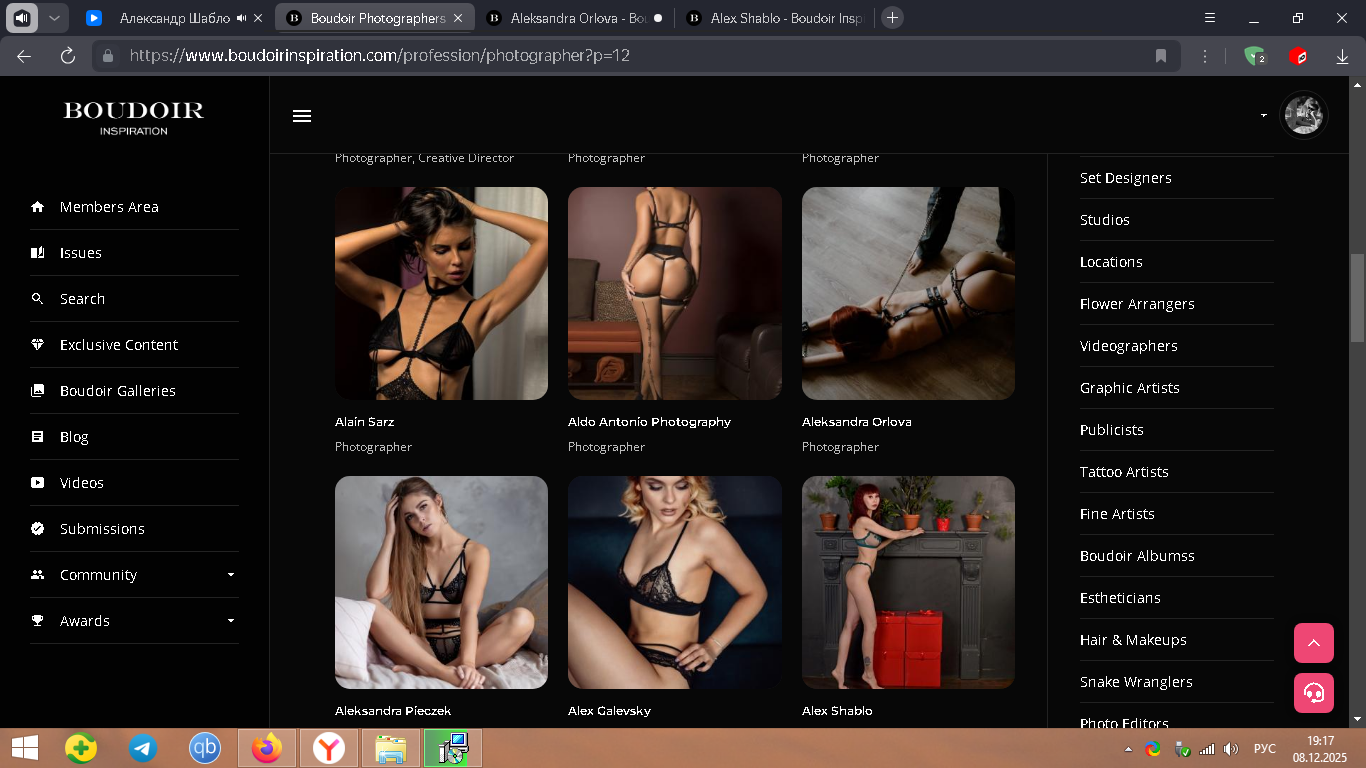Click the bookmark icon in address bar
Viewport: 1366px width, 768px height.
click(x=1161, y=56)
